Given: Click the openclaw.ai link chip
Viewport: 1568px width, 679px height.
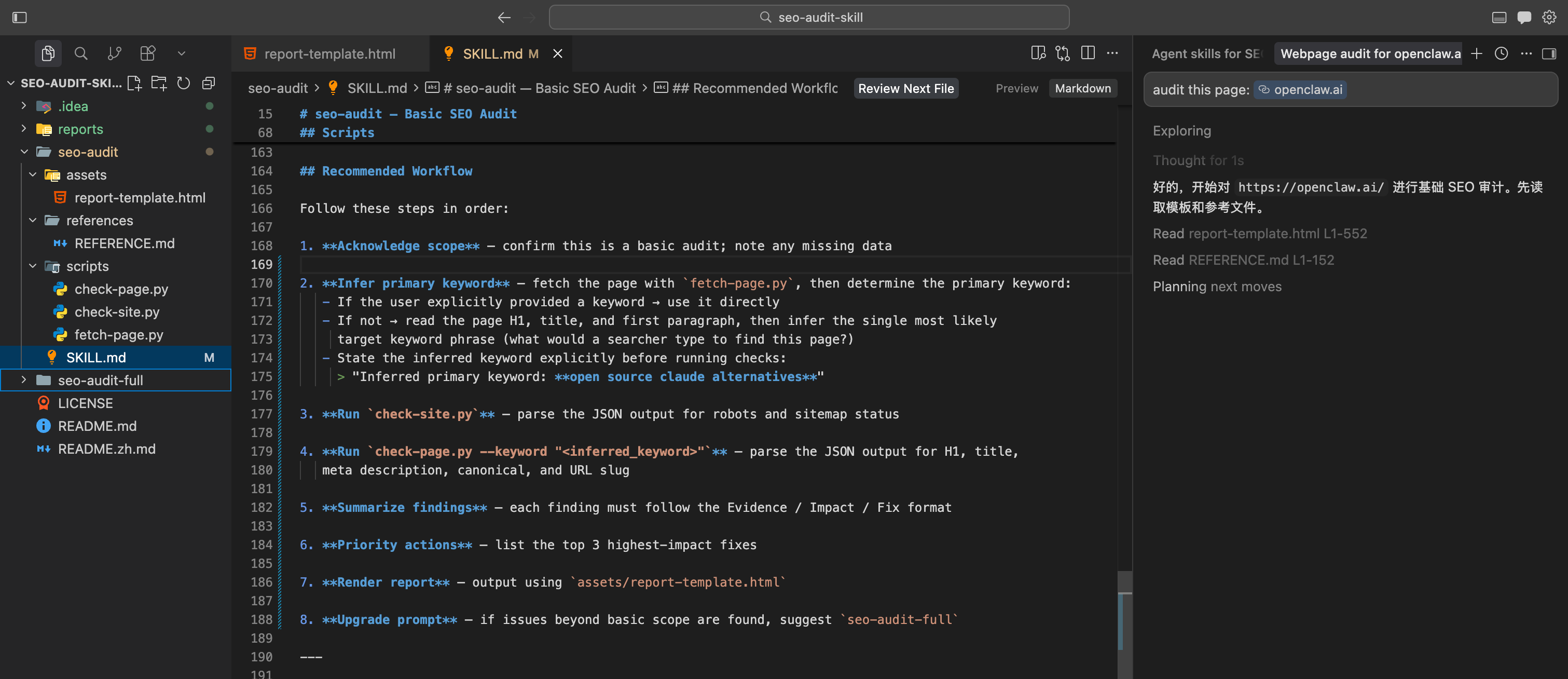Looking at the screenshot, I should [1300, 89].
